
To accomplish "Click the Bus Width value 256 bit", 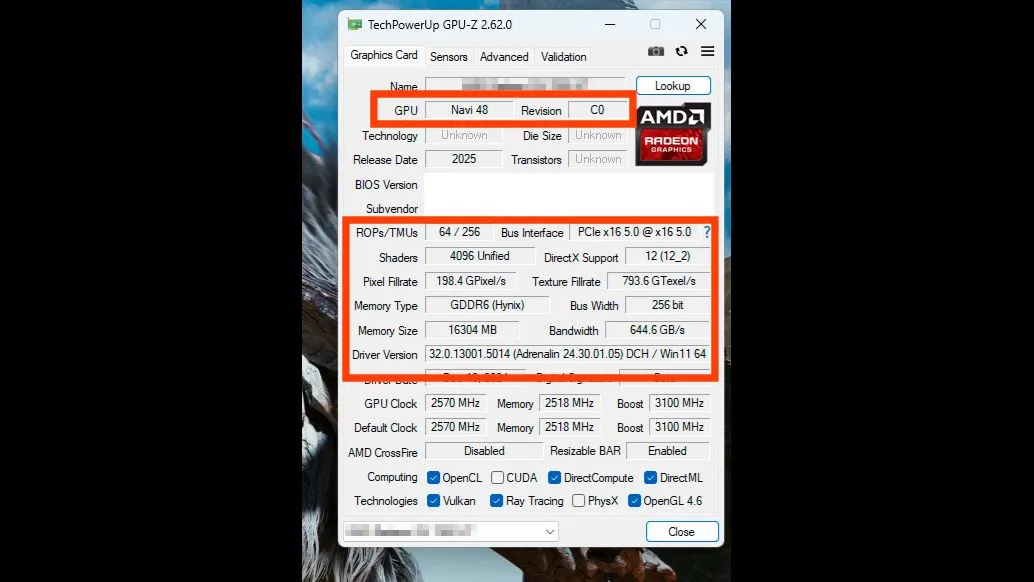I will pos(667,305).
